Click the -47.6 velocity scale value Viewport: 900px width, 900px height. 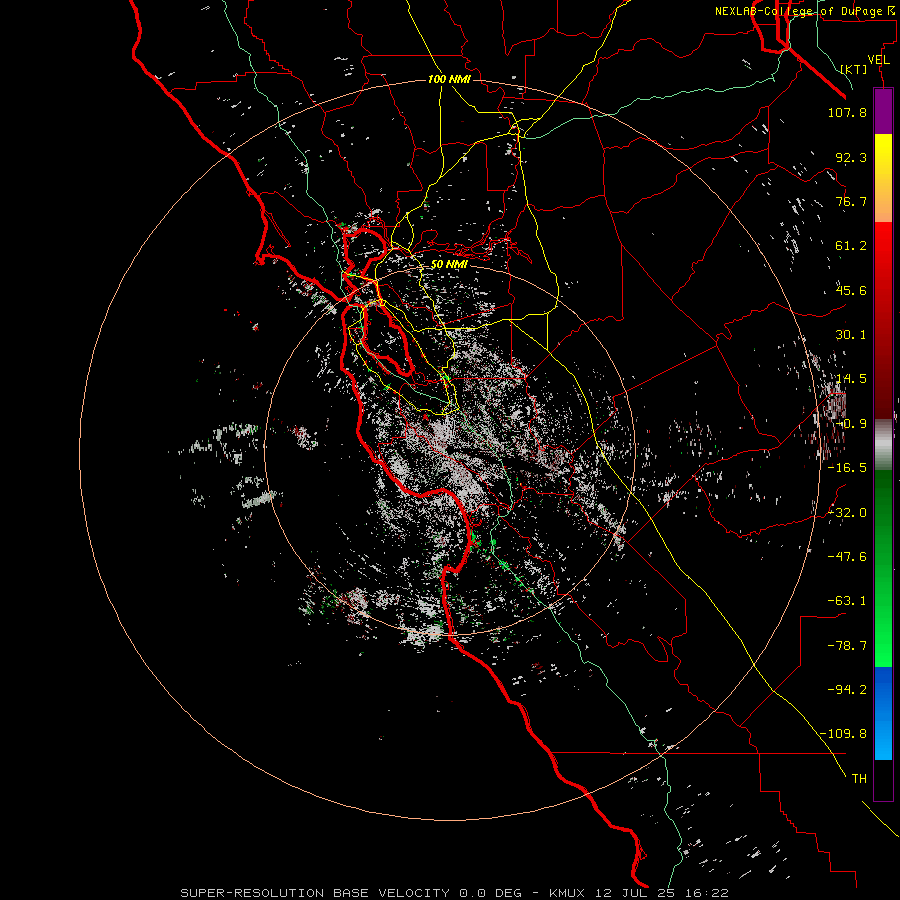click(847, 557)
